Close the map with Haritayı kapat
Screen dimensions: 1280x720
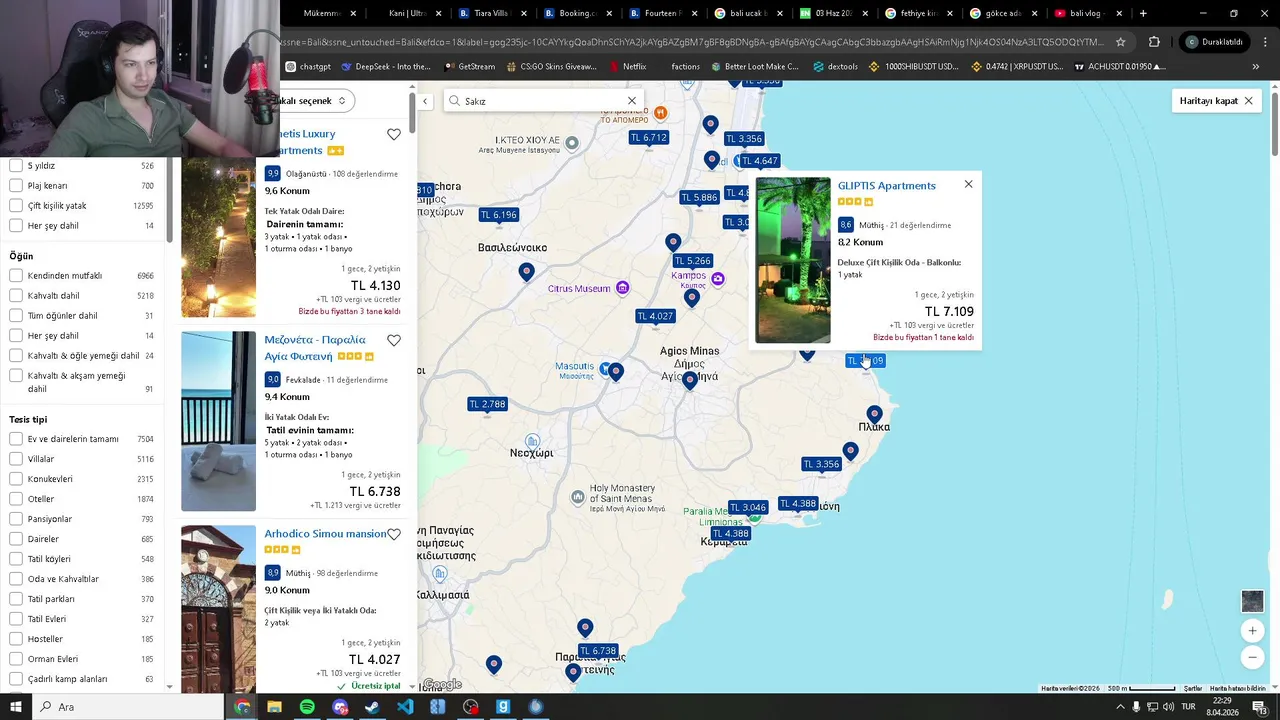click(1216, 101)
